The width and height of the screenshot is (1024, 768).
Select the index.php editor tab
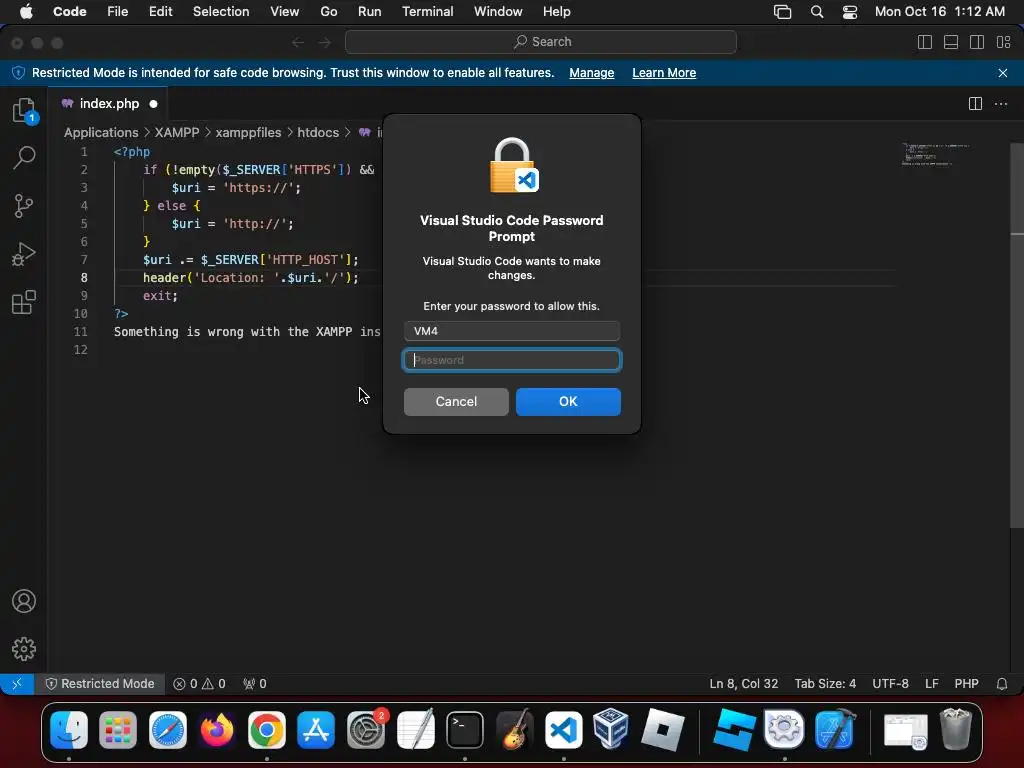108,104
